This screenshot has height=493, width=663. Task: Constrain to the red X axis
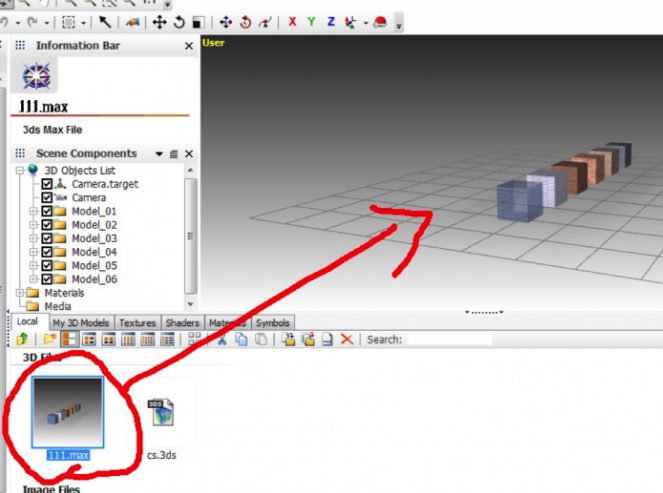point(292,22)
